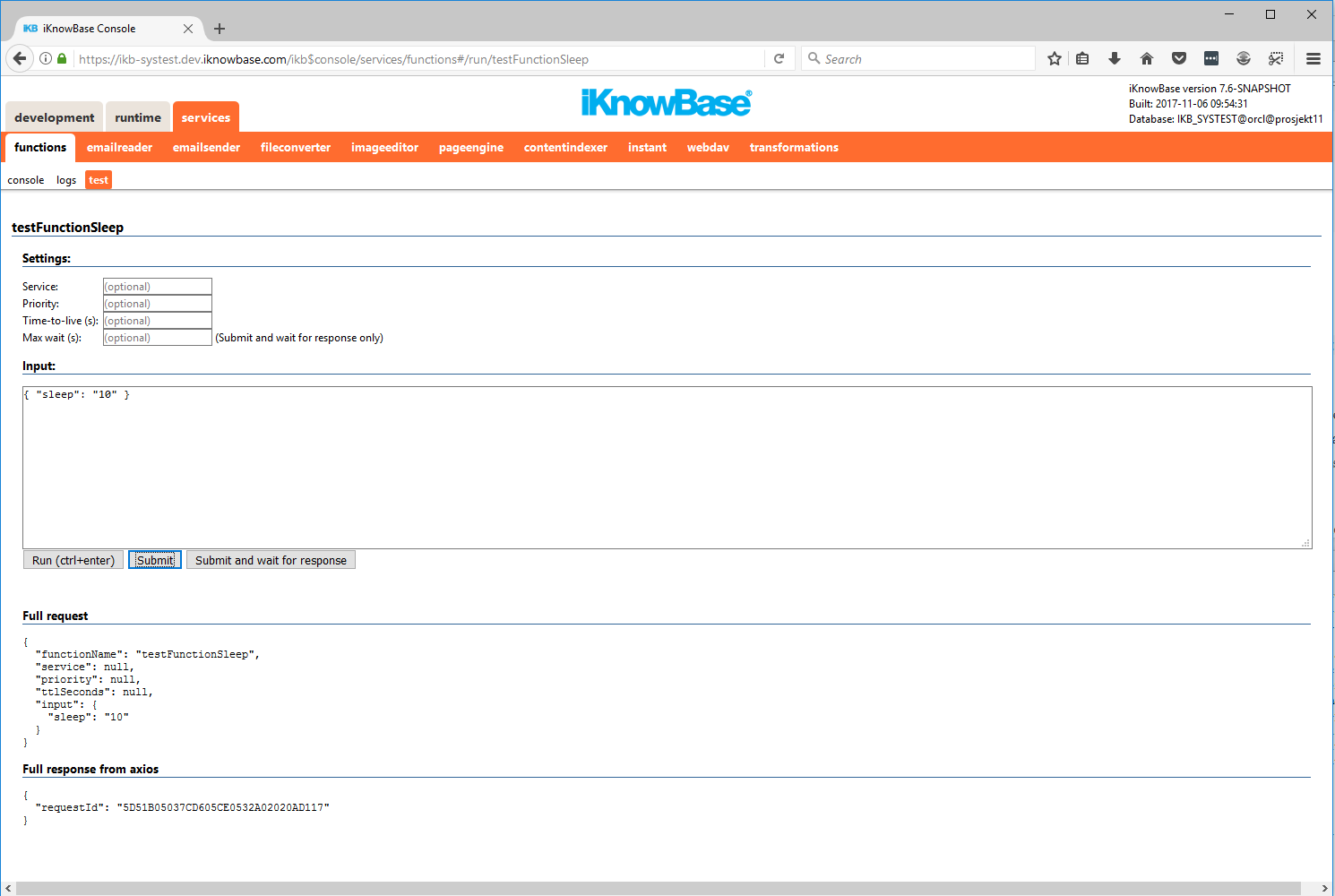Image resolution: width=1335 pixels, height=896 pixels.
Task: Click the Run (ctrl+enter) button
Action: (x=73, y=560)
